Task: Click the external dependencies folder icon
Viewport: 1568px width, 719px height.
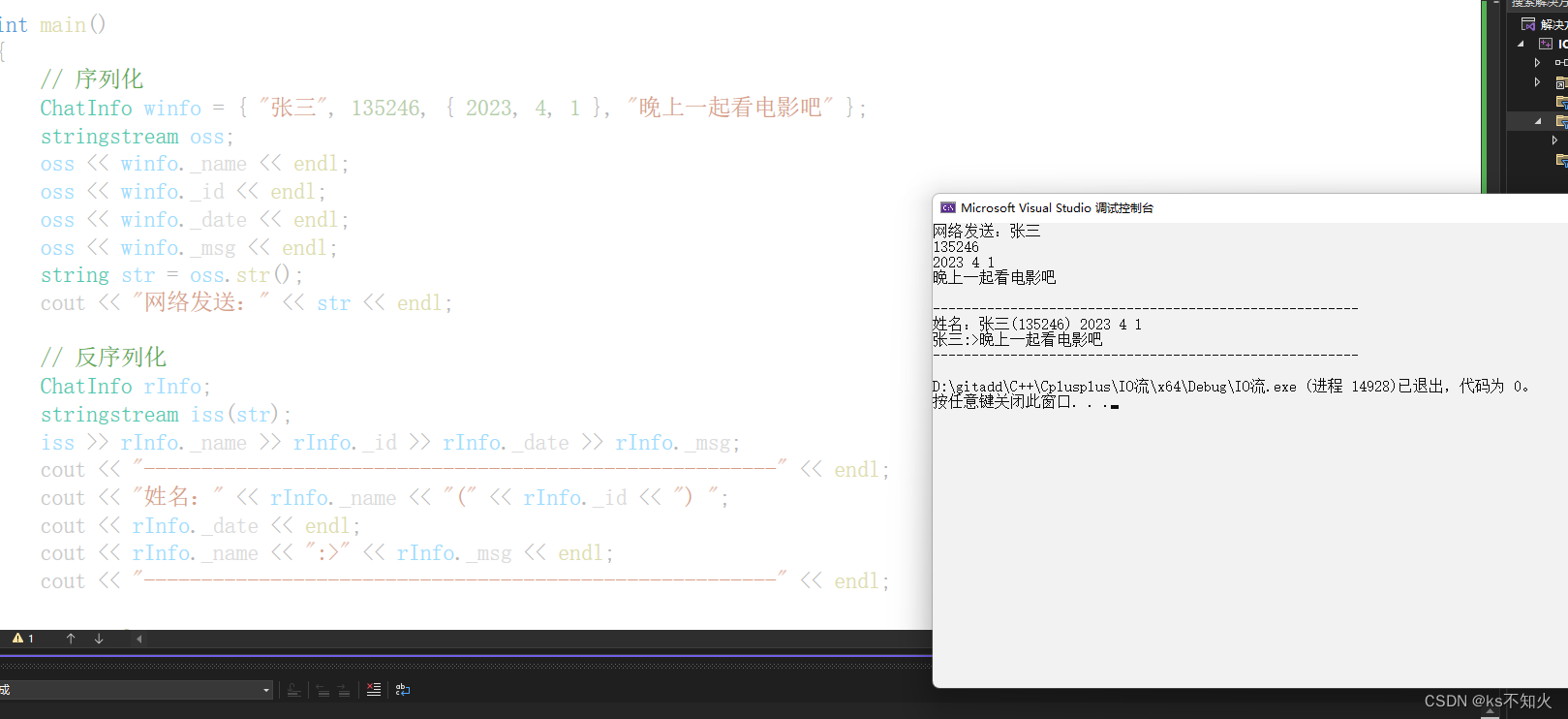Action: coord(1561,82)
